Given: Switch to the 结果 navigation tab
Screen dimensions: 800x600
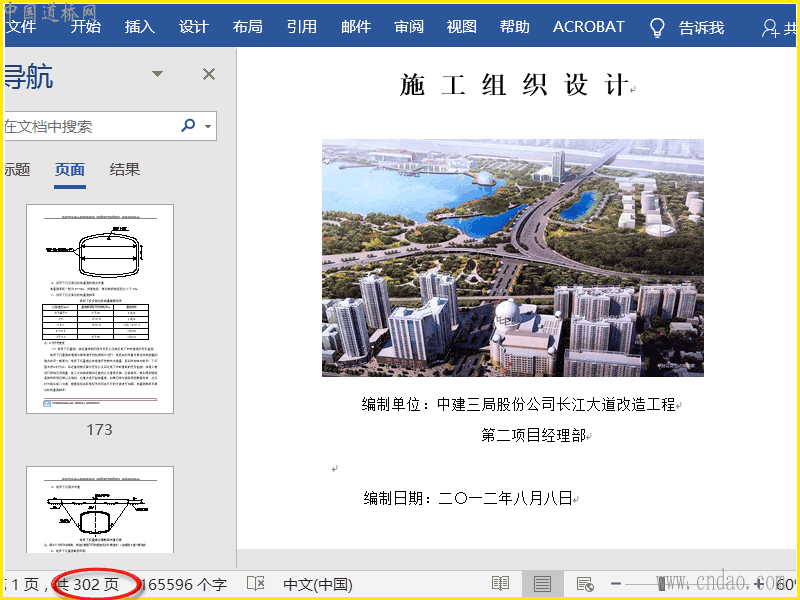Looking at the screenshot, I should click(x=124, y=169).
